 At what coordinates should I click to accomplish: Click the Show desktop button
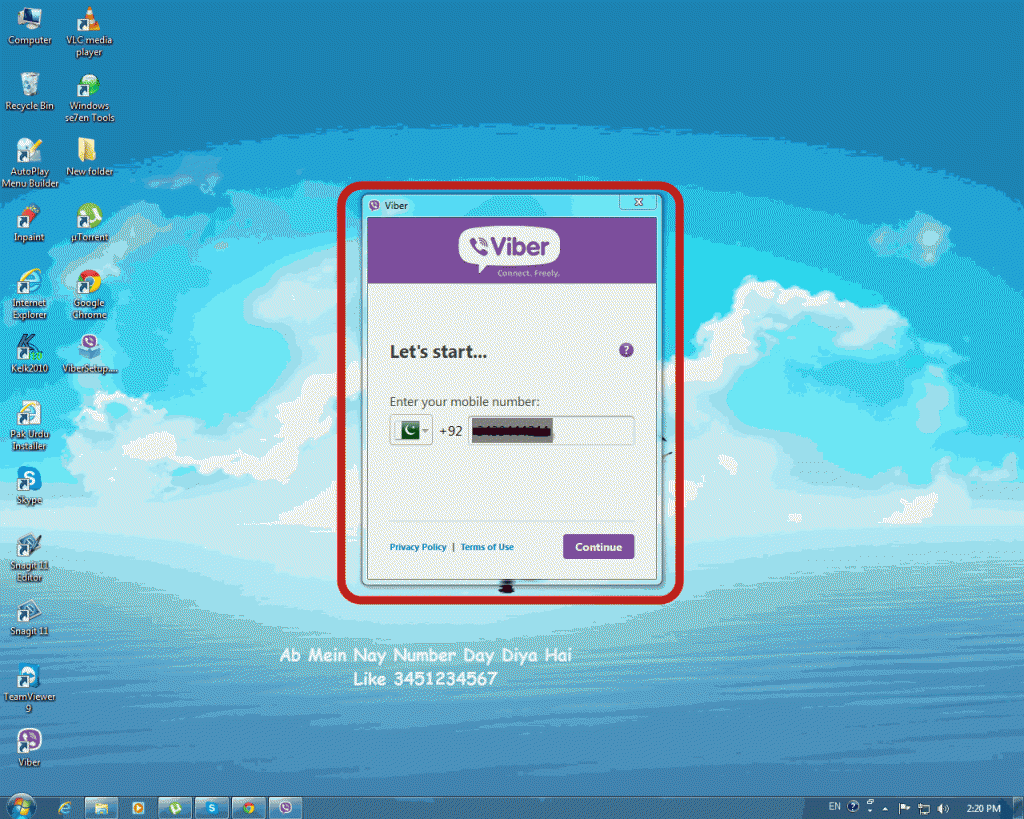coord(1018,808)
